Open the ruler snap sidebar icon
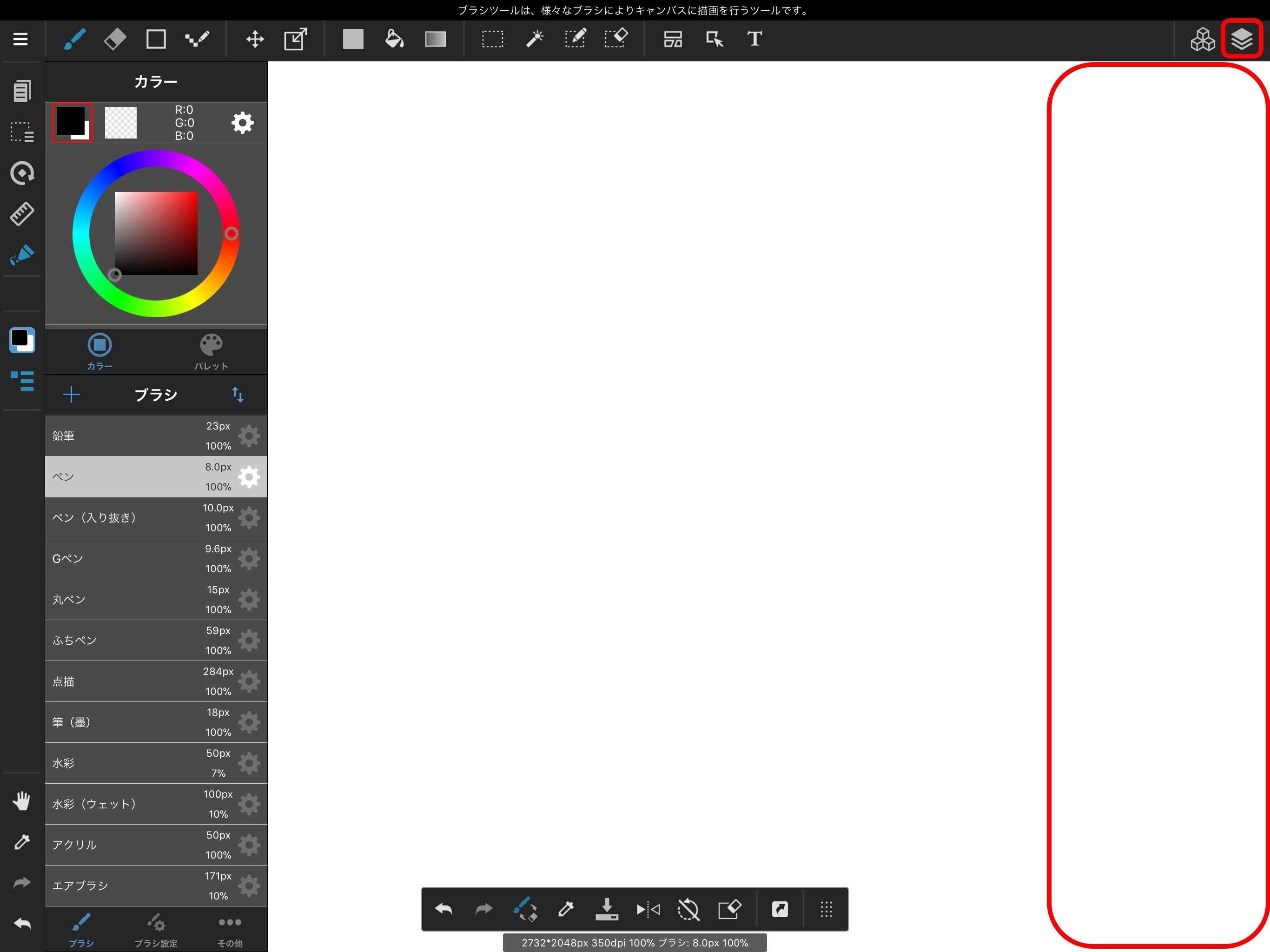This screenshot has width=1270, height=952. point(22,214)
